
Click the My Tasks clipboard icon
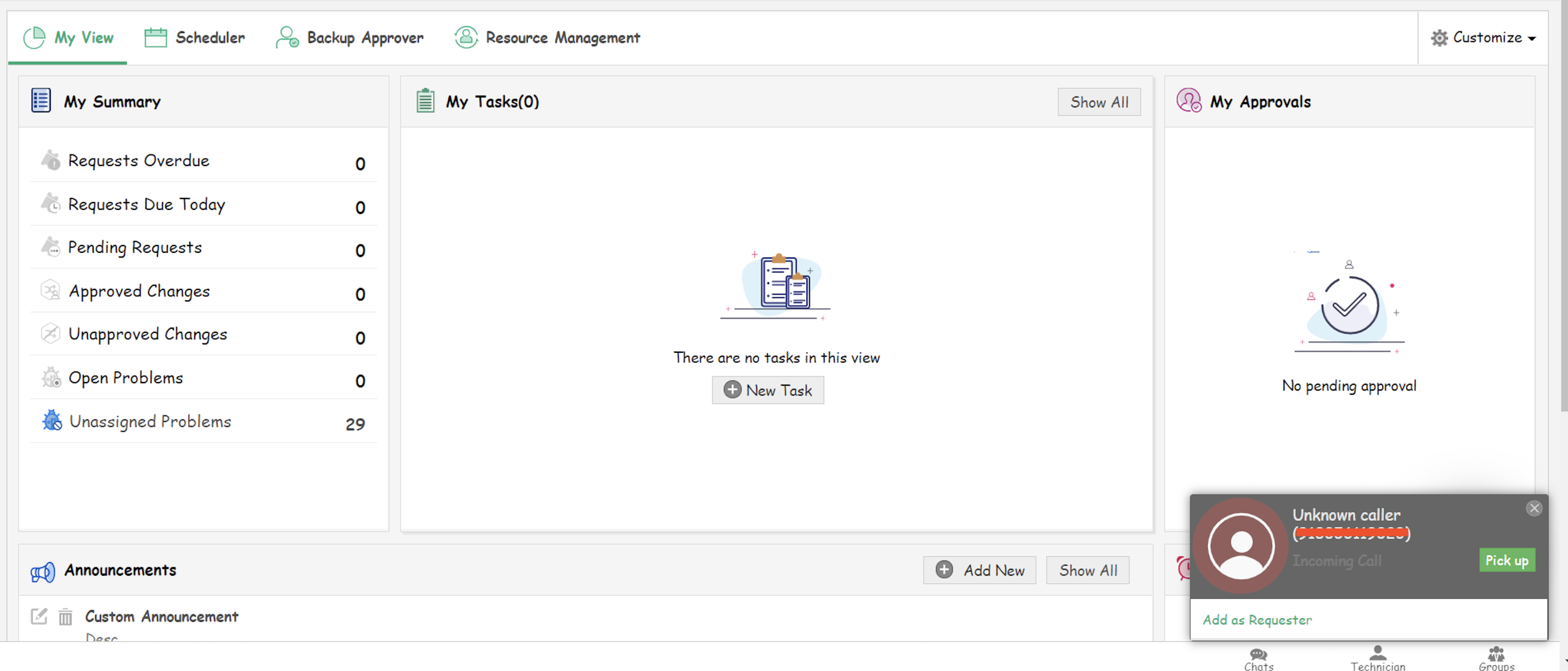coord(426,101)
